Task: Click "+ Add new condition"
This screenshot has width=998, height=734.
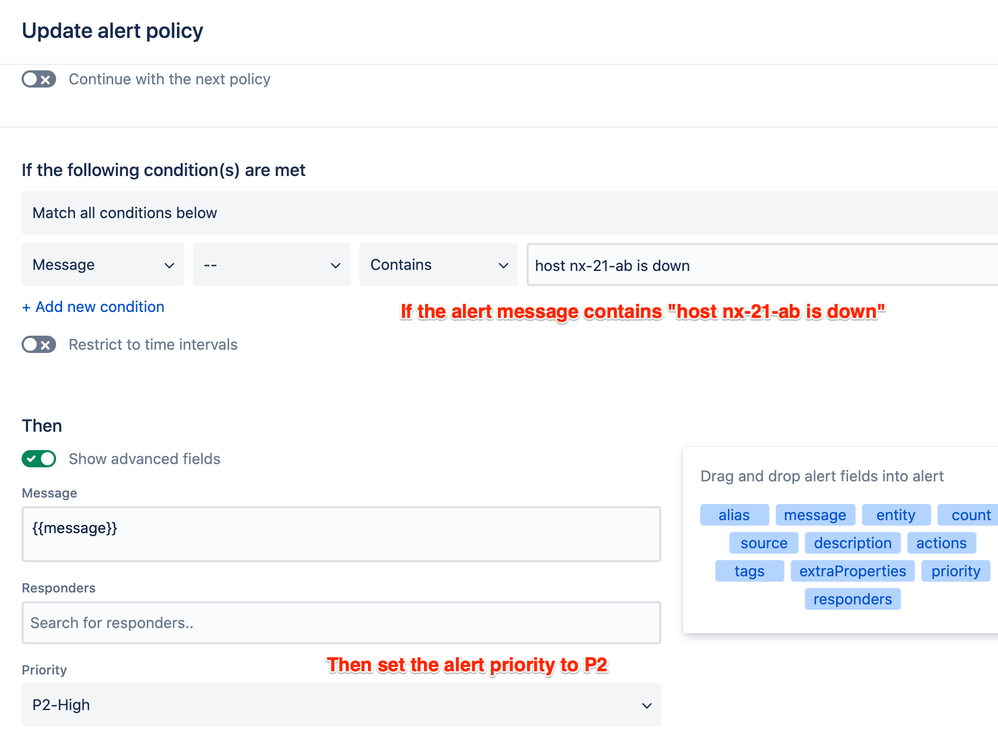Action: click(93, 307)
